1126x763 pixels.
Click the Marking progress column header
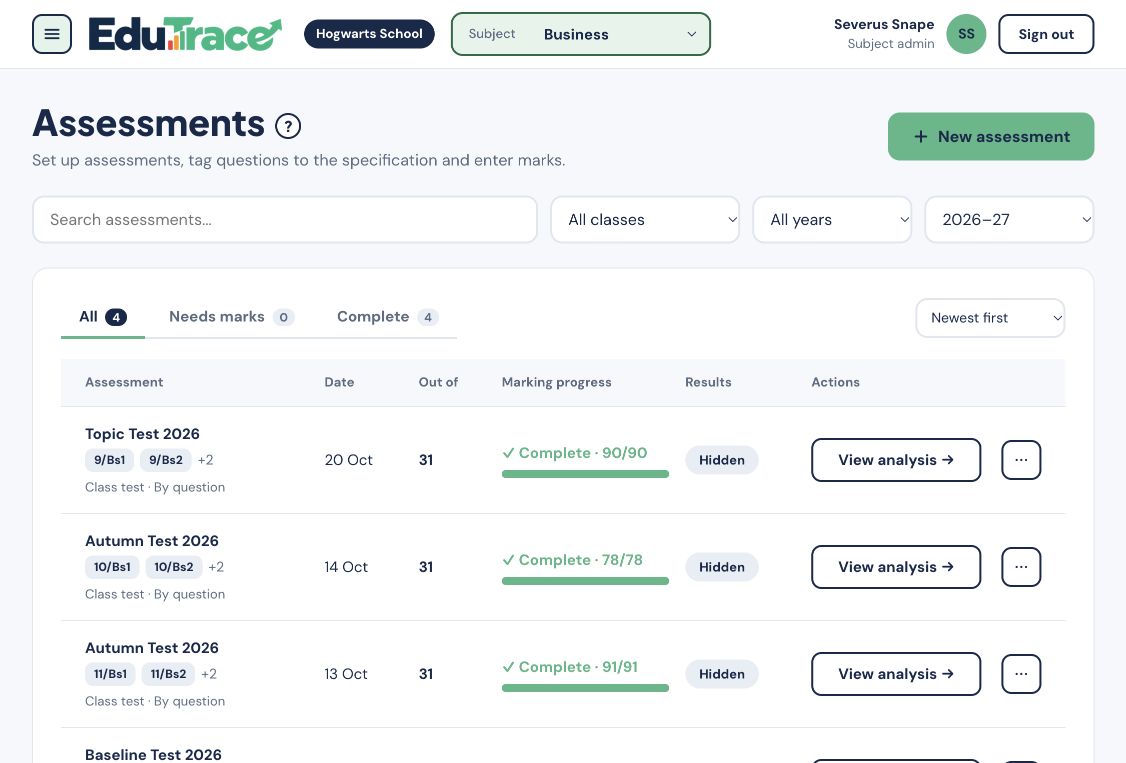click(557, 383)
